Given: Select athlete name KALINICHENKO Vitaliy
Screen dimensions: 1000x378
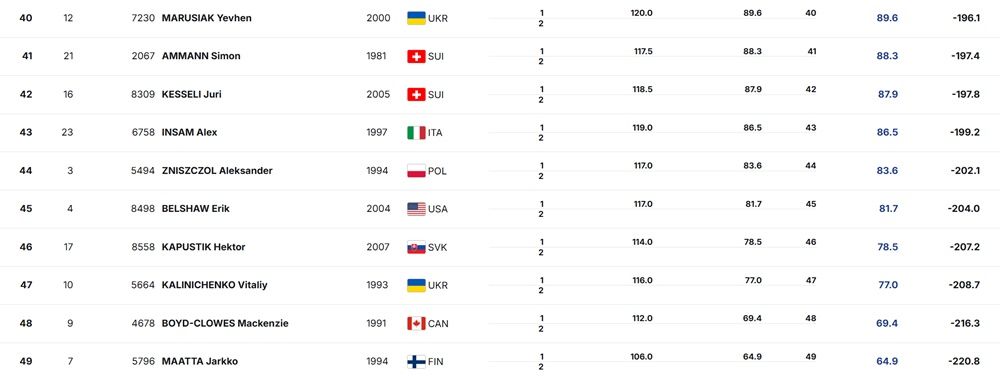Looking at the screenshot, I should click(x=214, y=285).
